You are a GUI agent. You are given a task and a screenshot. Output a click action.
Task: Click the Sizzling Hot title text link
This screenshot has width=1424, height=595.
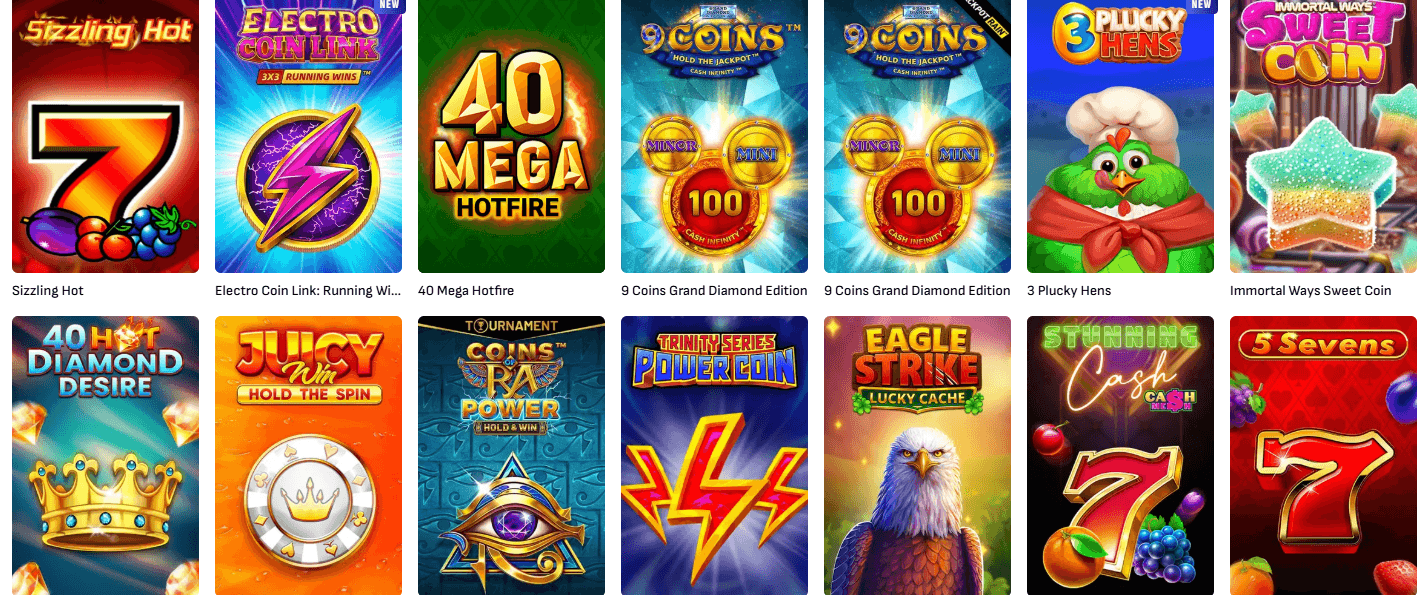[48, 291]
